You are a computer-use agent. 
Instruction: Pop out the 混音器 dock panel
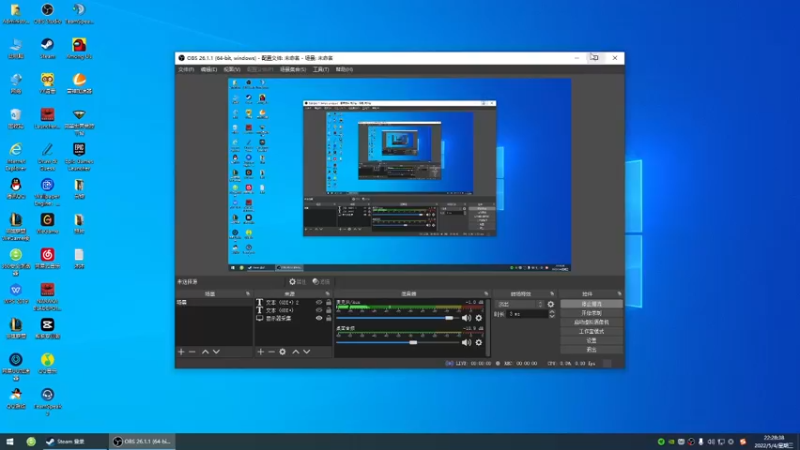486,294
